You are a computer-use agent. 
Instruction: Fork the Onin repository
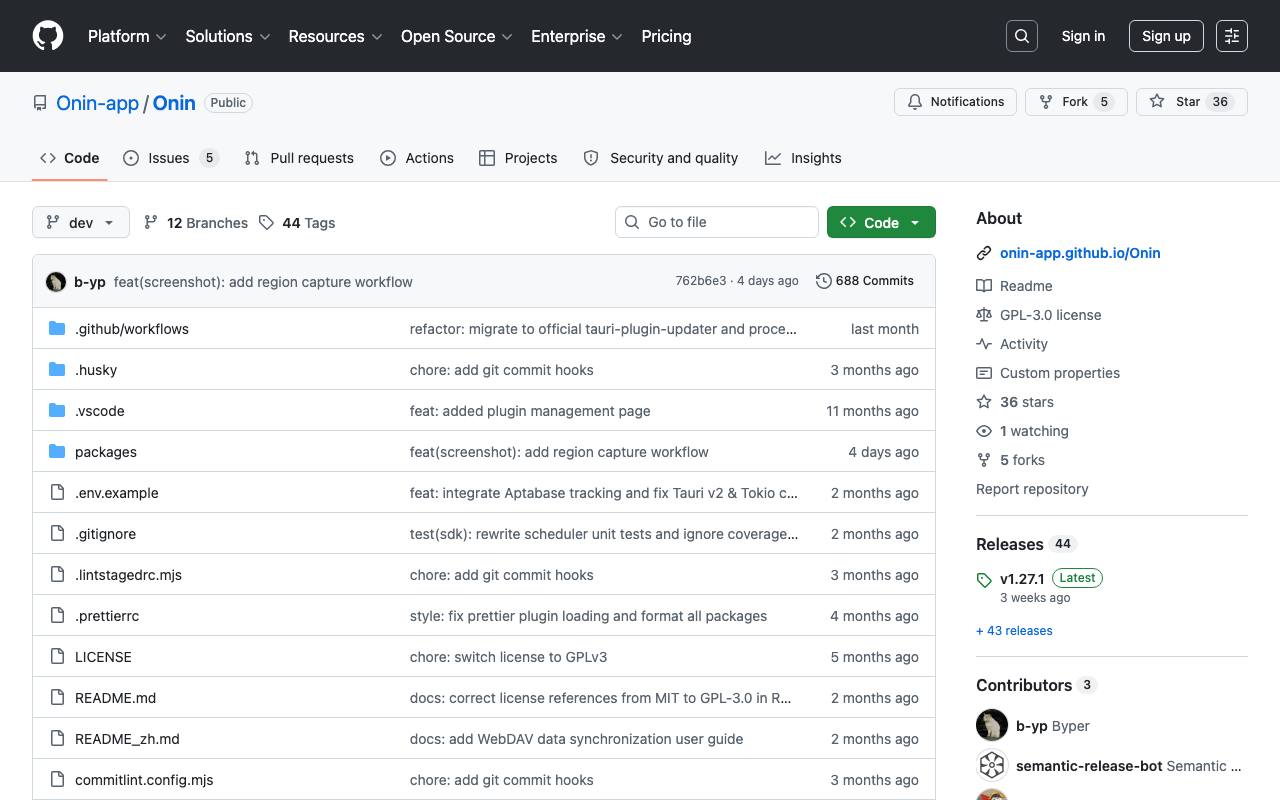coord(1076,102)
